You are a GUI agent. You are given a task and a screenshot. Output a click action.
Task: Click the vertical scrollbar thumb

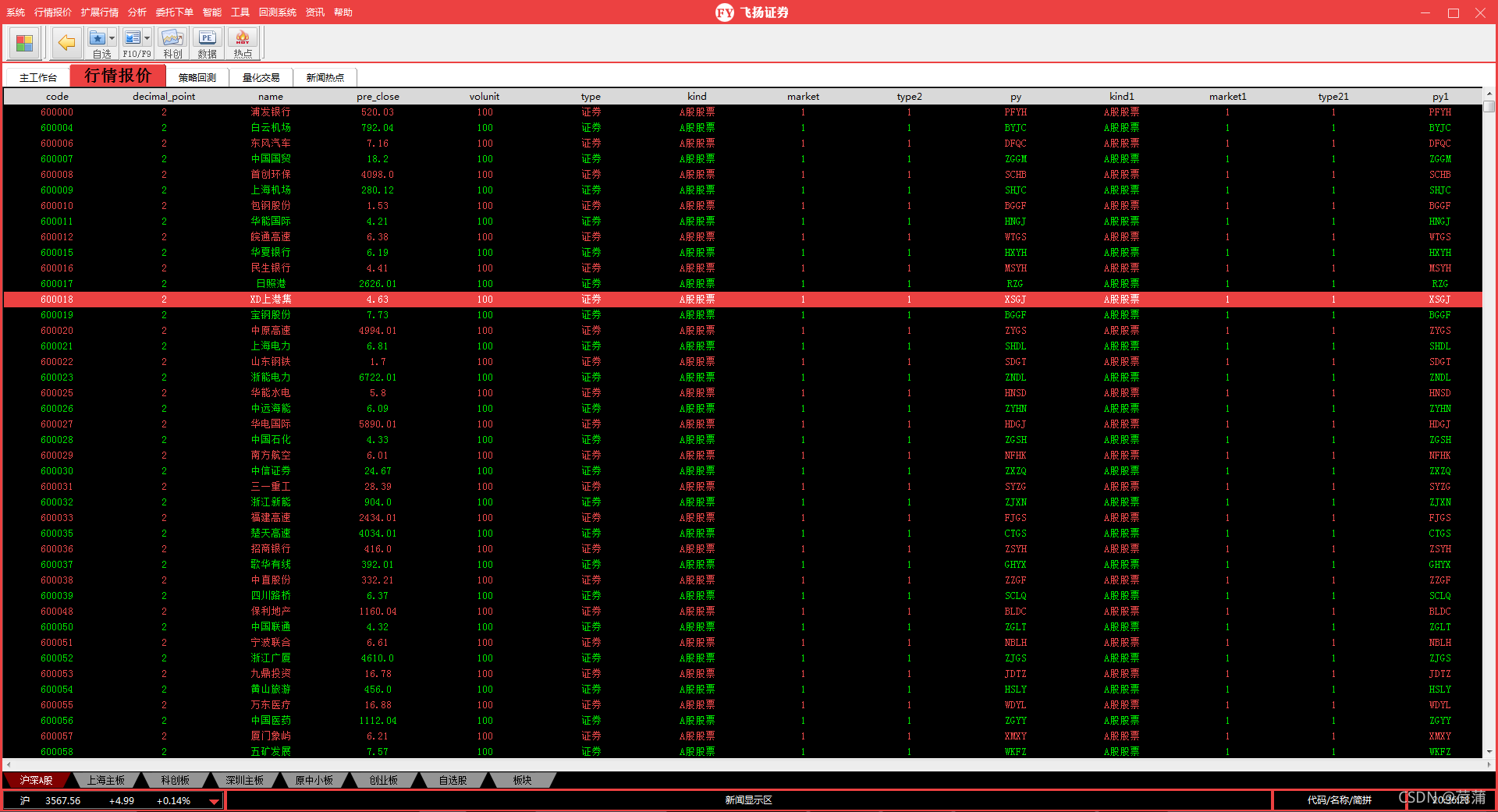1489,106
